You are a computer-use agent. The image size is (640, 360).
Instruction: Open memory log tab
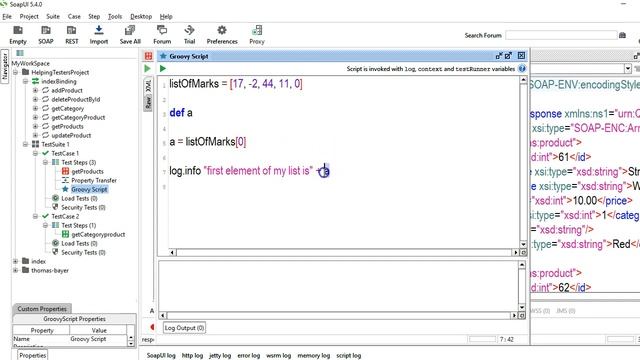tap(313, 356)
